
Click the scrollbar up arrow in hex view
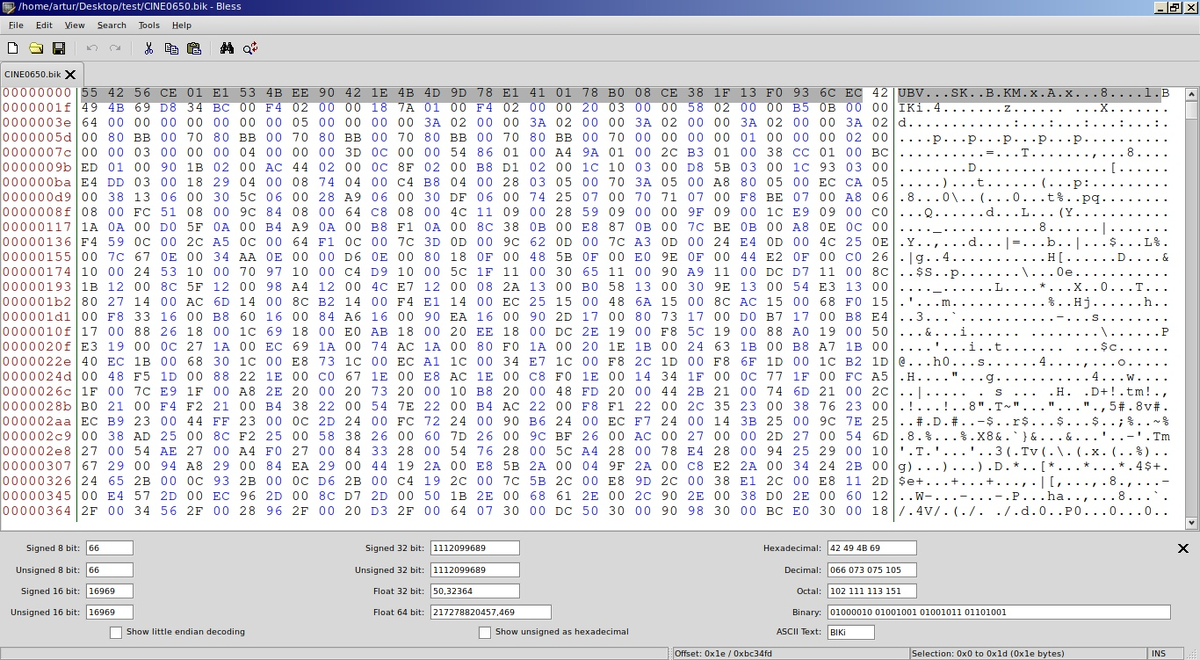(1191, 95)
